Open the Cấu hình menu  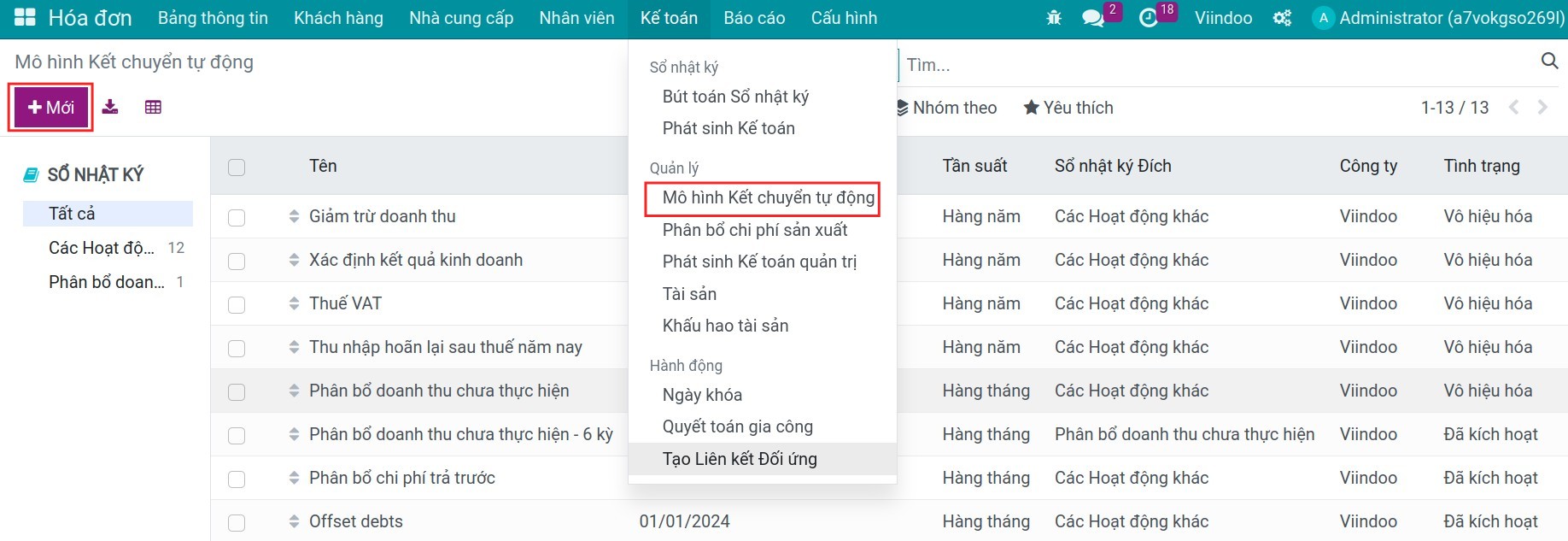(844, 18)
